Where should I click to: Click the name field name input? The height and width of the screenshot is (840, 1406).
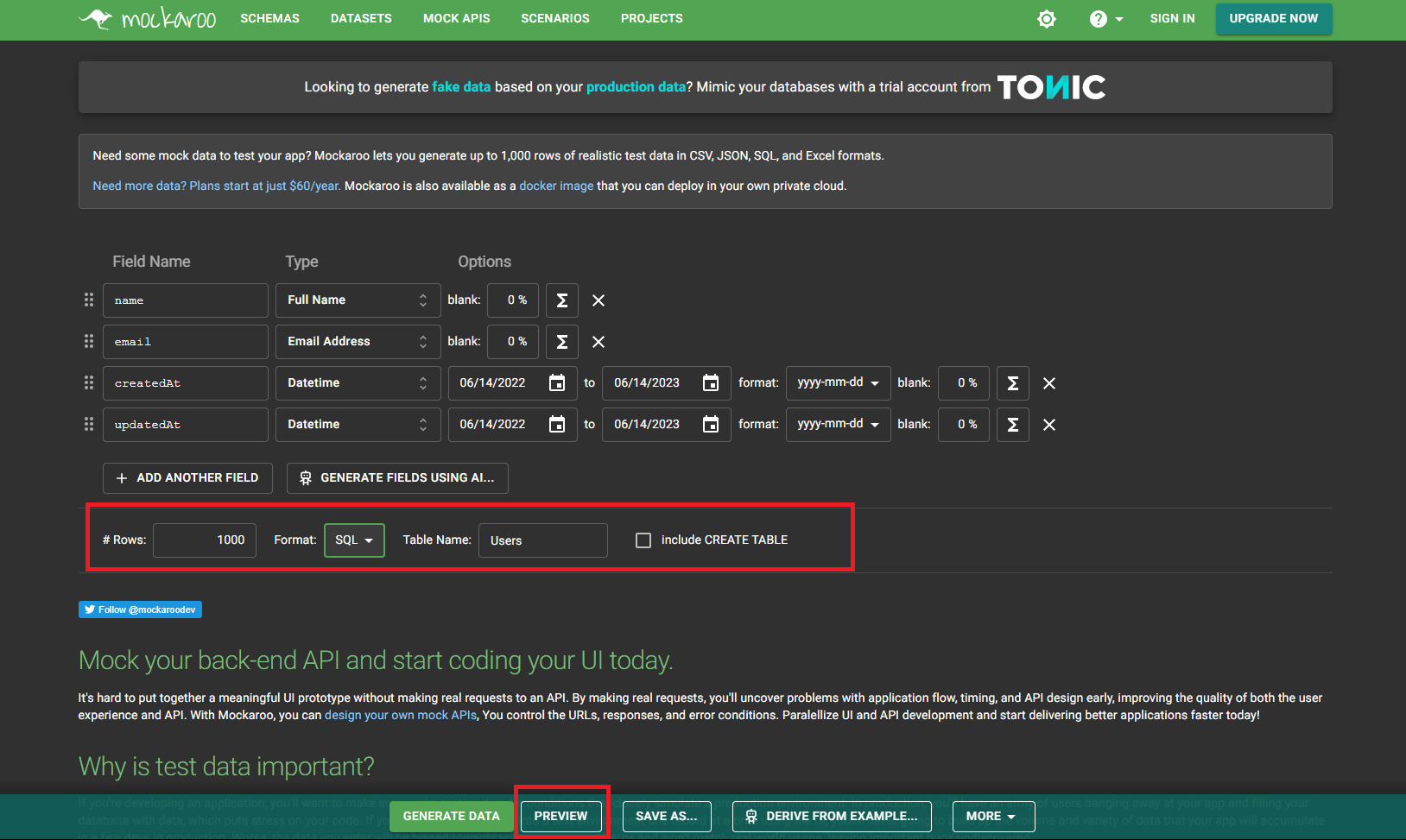186,300
